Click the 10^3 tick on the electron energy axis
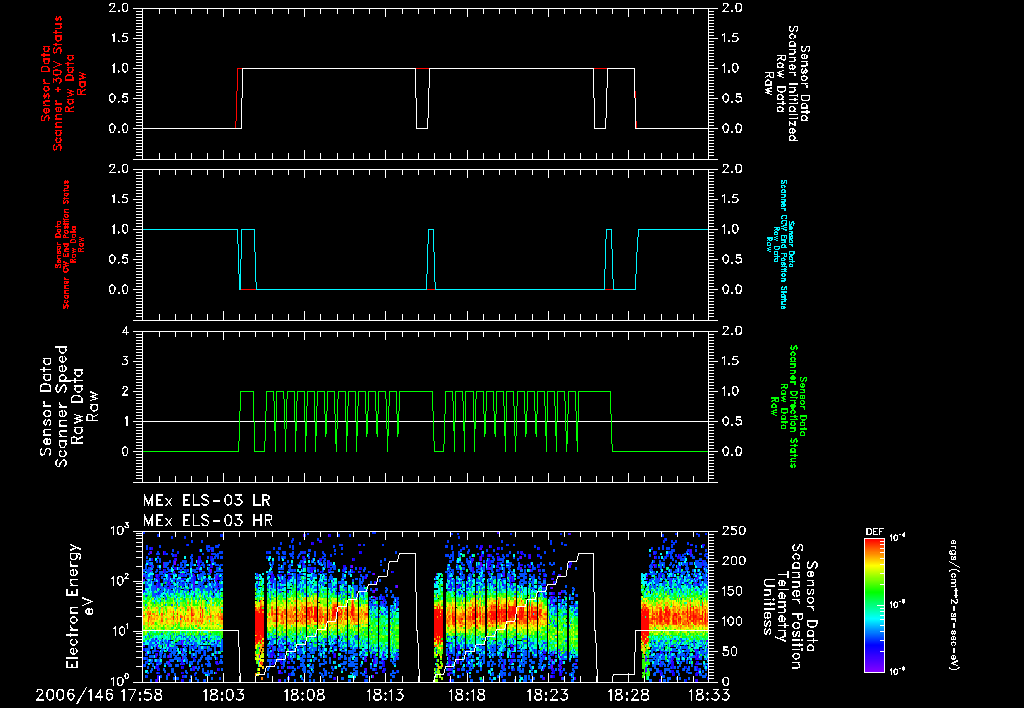The image size is (1024, 708). click(x=119, y=531)
